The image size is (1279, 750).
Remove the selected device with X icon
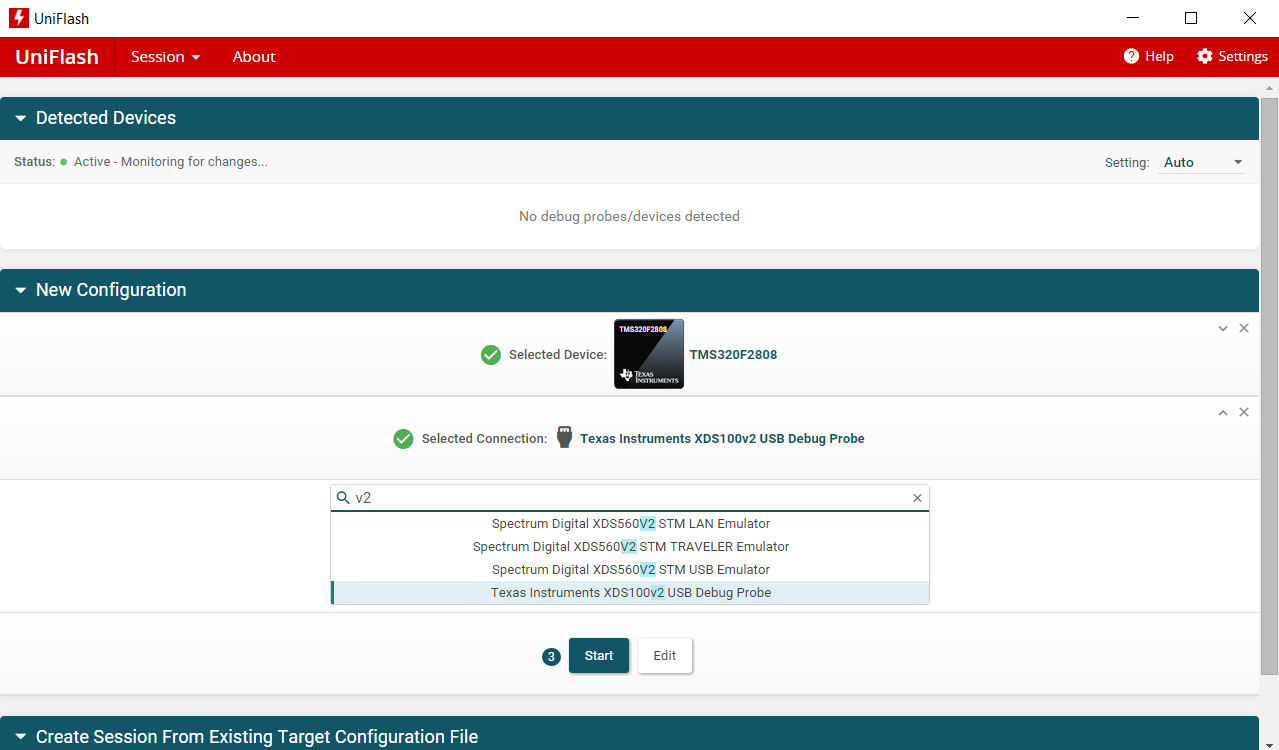click(1244, 328)
